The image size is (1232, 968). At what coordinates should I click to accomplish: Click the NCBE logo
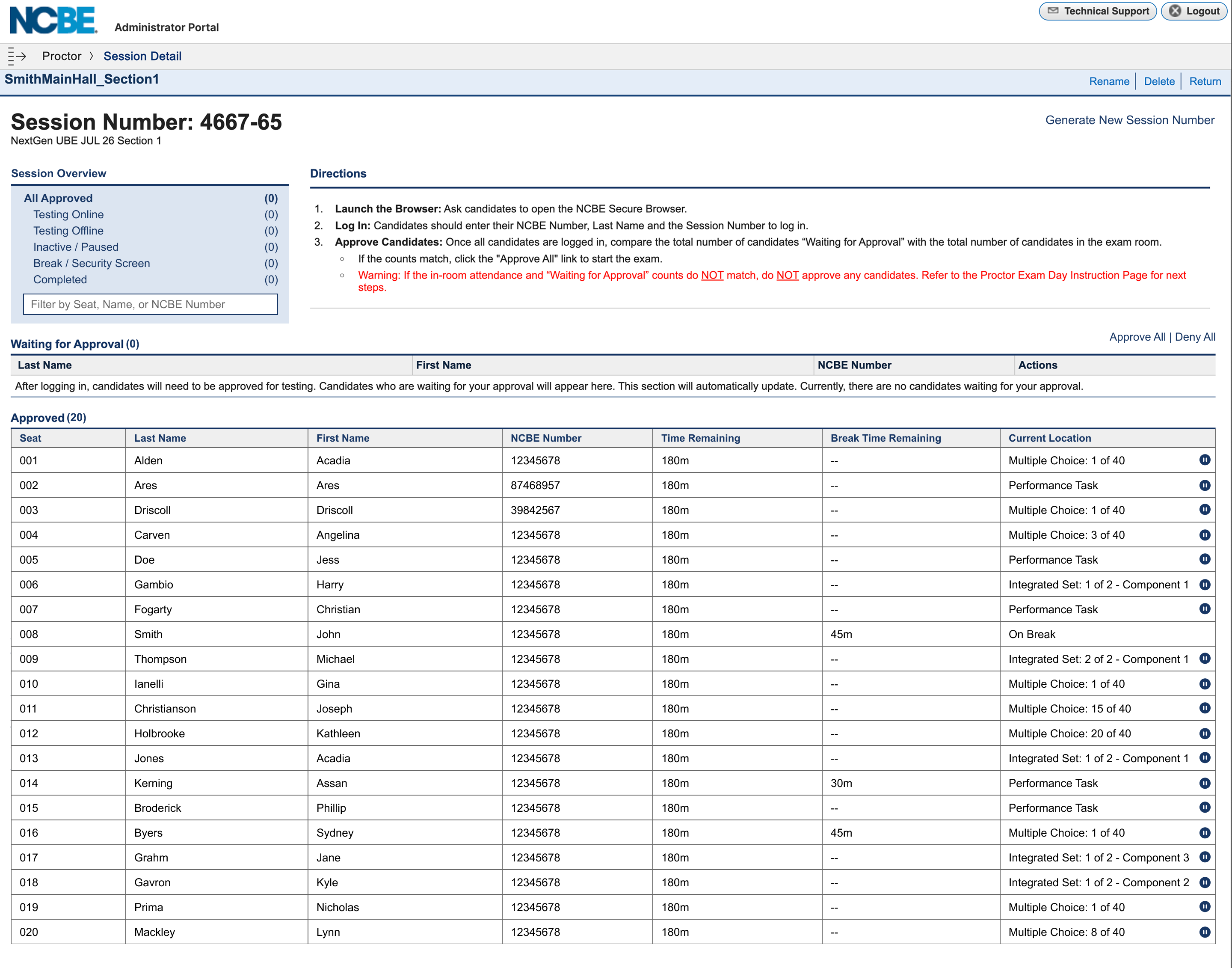tap(53, 20)
